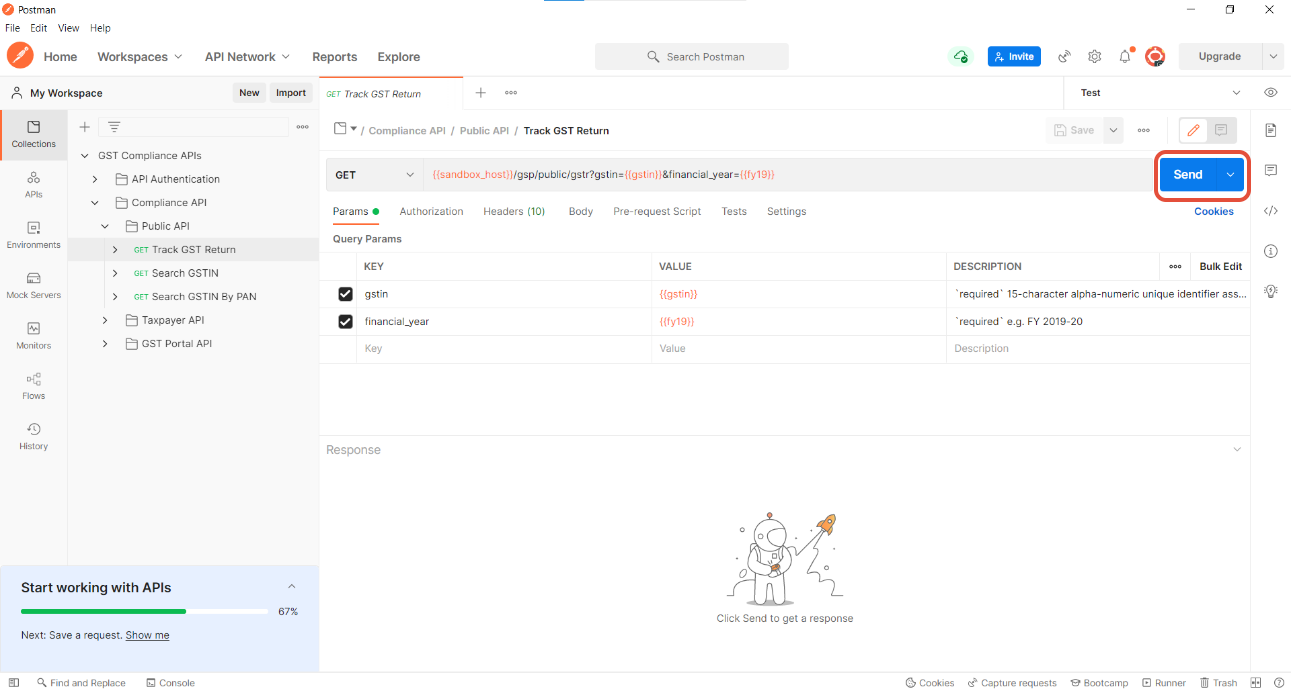Collapse the Response pane chevron
1291x691 pixels.
click(1237, 450)
